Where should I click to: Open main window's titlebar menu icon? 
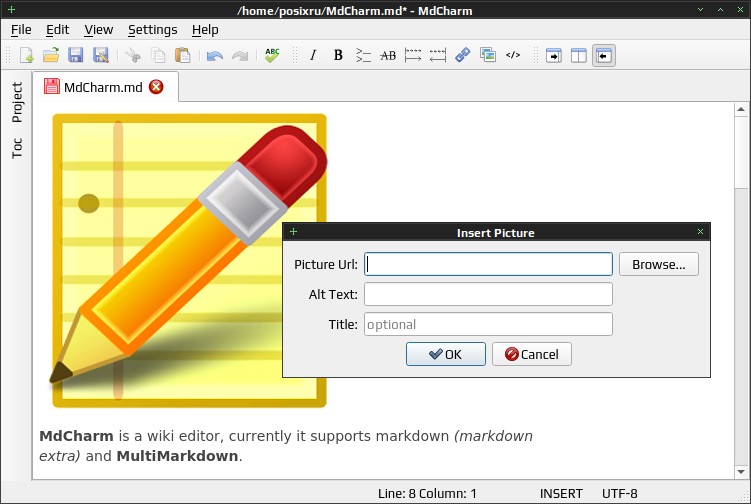11,10
